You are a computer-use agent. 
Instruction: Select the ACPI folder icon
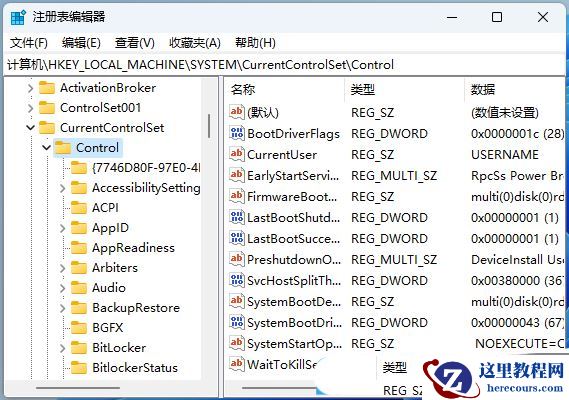pyautogui.click(x=79, y=208)
